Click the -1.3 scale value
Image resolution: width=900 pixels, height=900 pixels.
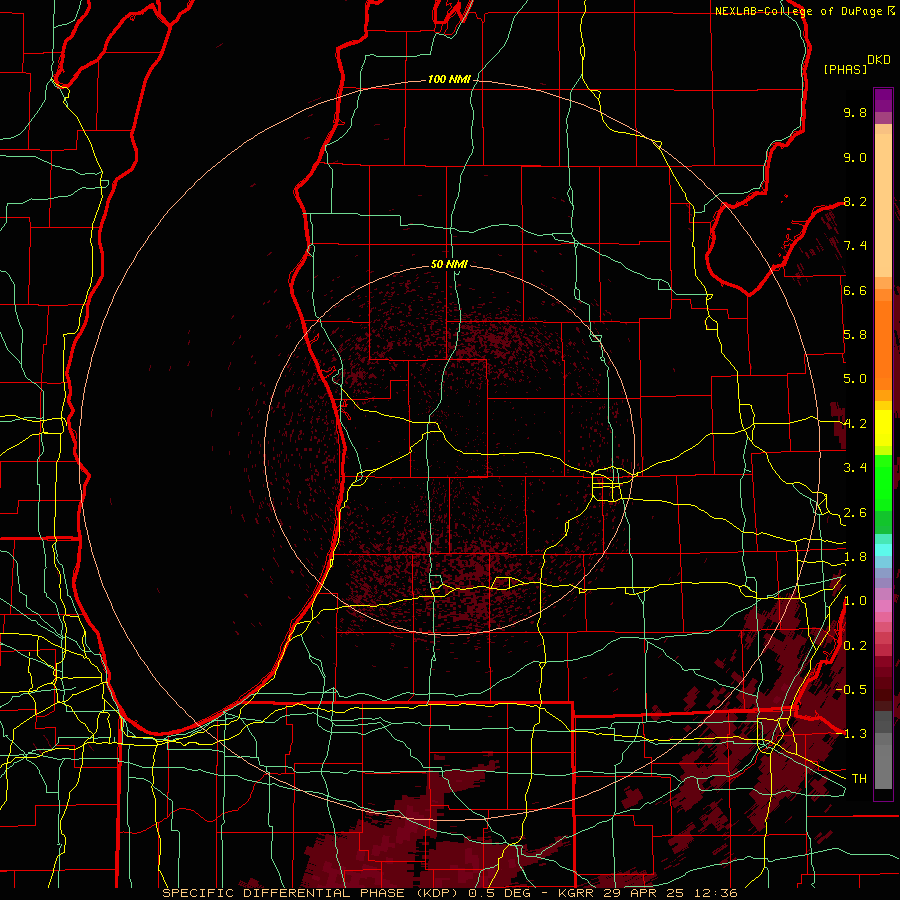click(851, 734)
